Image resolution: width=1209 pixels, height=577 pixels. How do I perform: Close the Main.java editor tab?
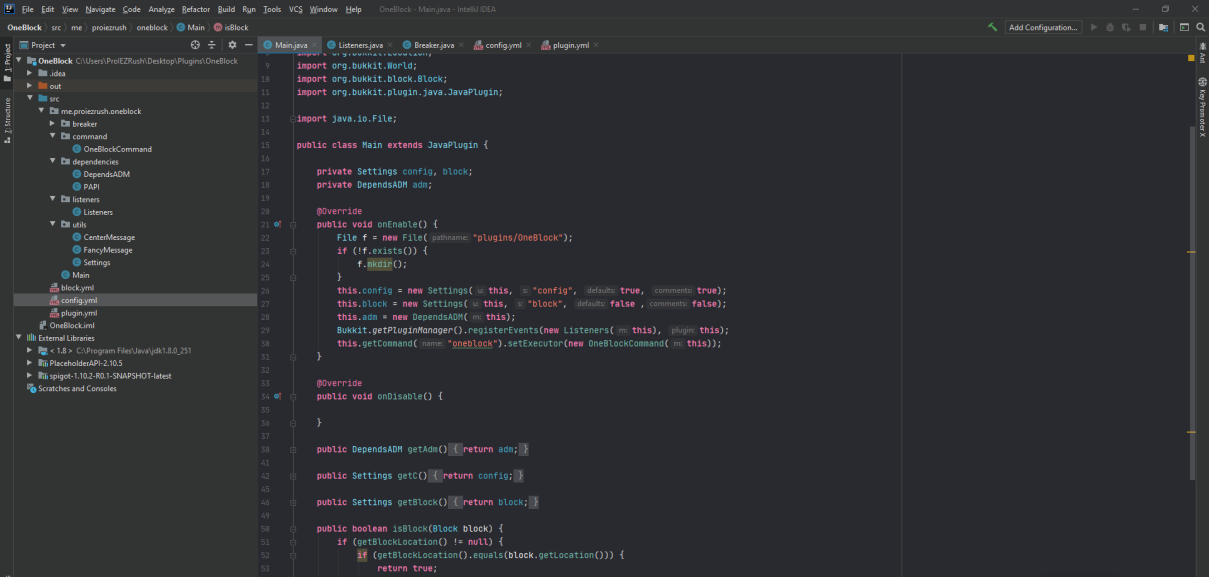coord(315,45)
